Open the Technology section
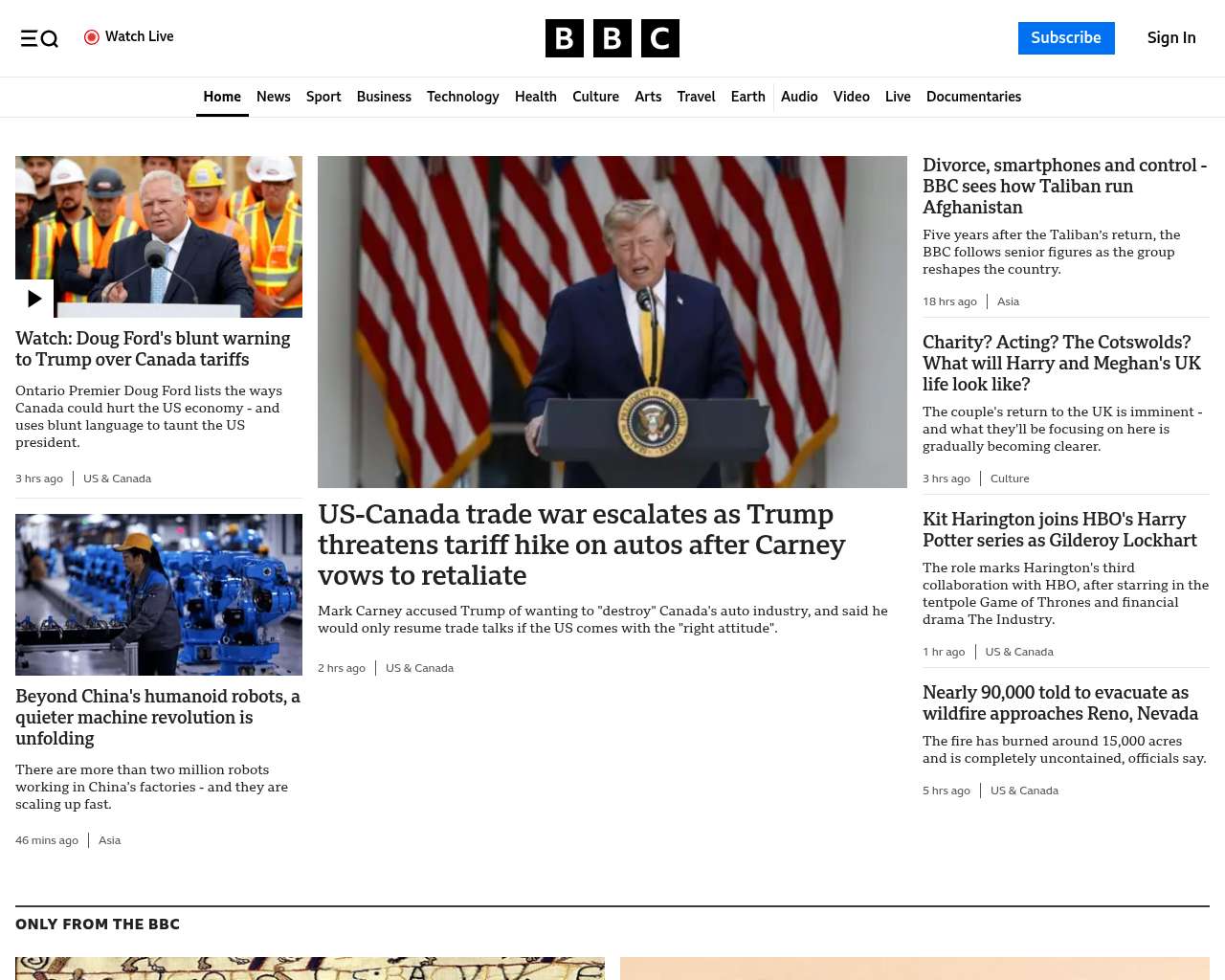This screenshot has height=980, width=1225. click(463, 97)
